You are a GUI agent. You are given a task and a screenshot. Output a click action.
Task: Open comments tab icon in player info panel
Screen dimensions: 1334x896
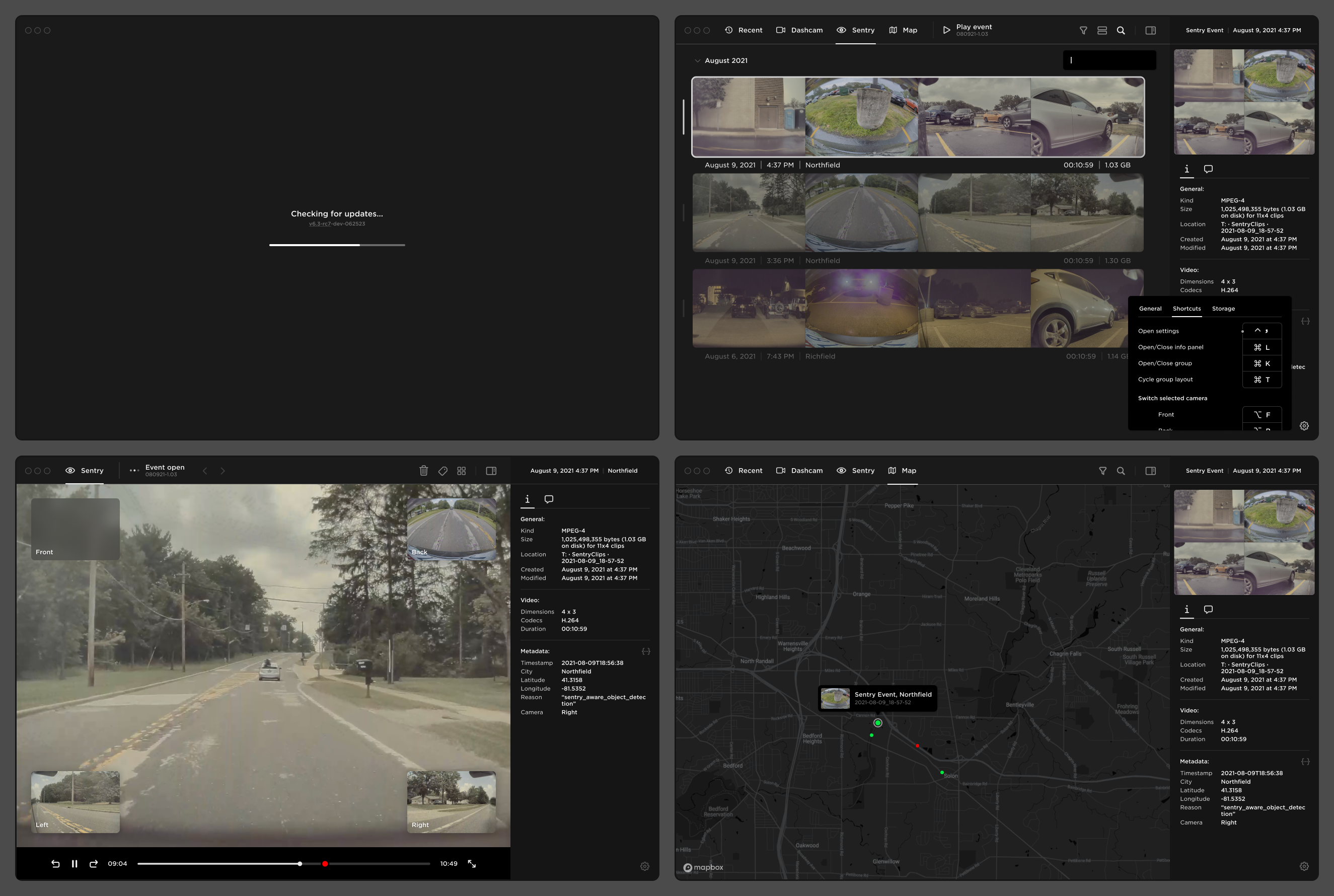[x=549, y=499]
